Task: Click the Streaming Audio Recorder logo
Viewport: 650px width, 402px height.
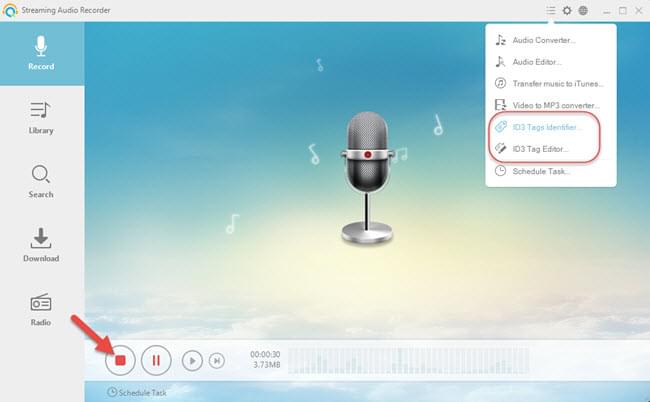Action: coord(10,10)
